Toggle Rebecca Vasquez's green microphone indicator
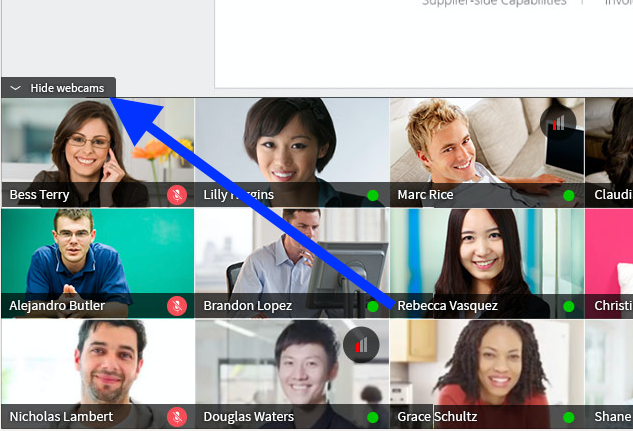This screenshot has height=431, width=633. 569,307
